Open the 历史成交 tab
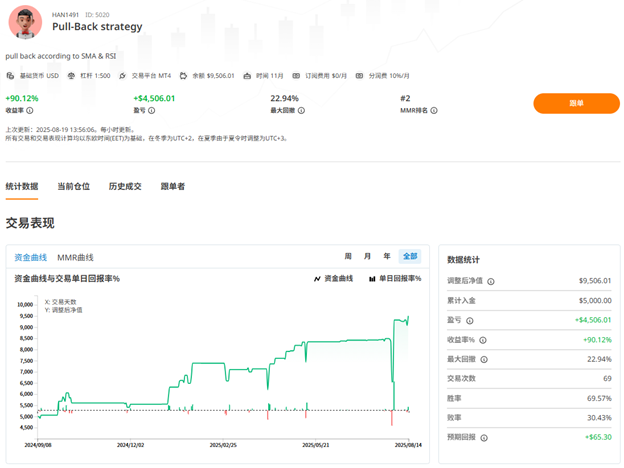Screen dimensions: 624x468 coord(125,186)
